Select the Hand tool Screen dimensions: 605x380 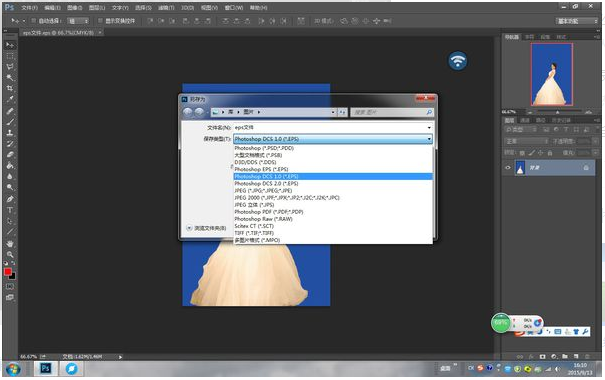10,244
